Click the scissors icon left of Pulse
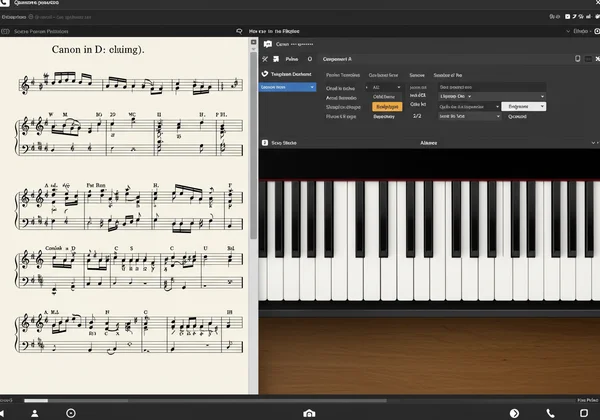The image size is (600, 420). 265,59
